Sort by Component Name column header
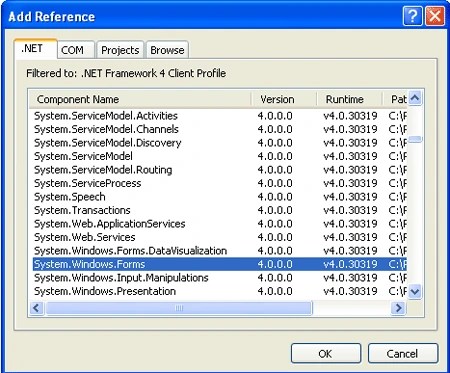The height and width of the screenshot is (373, 450). pos(140,99)
